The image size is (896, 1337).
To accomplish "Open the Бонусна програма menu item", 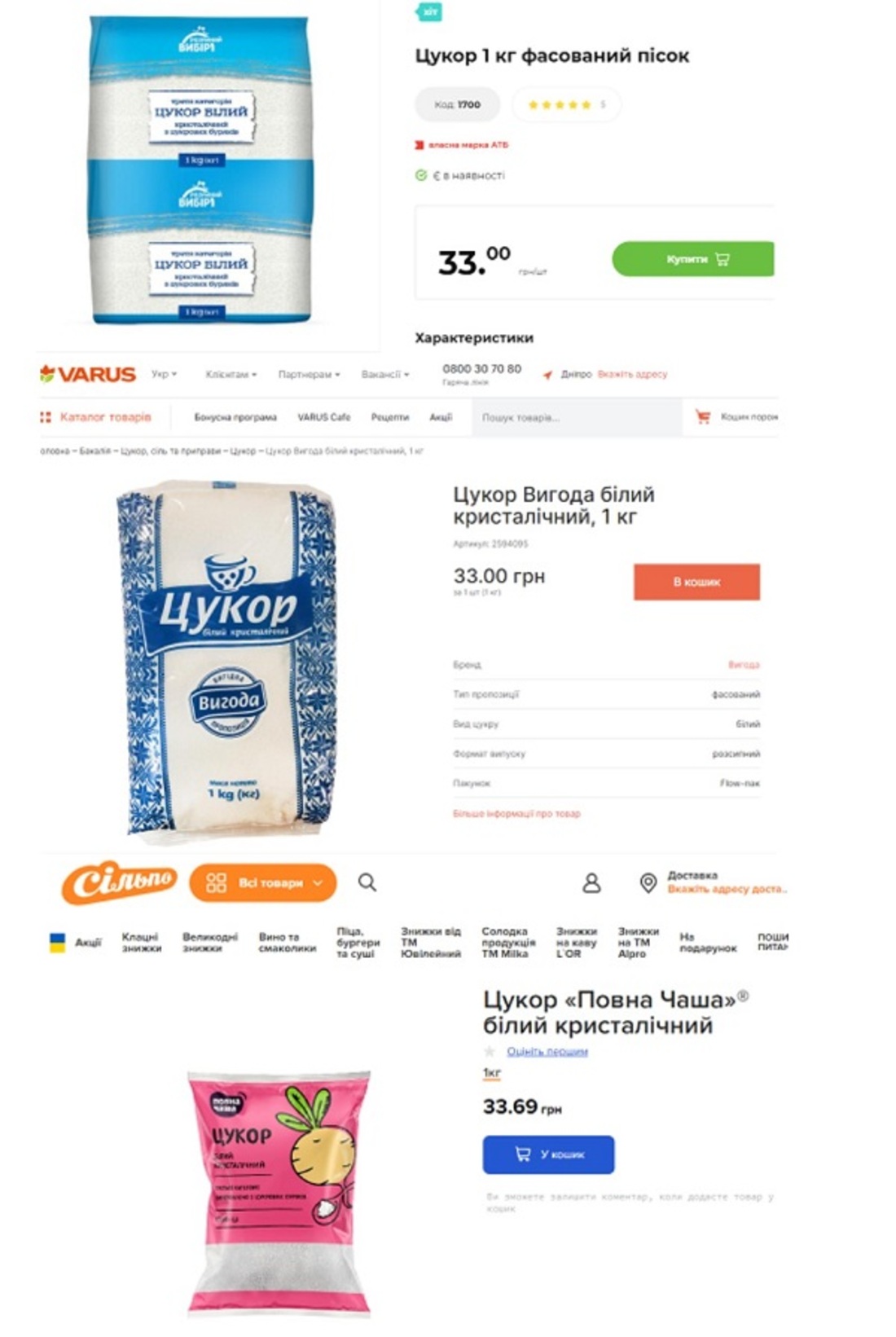I will tap(235, 417).
